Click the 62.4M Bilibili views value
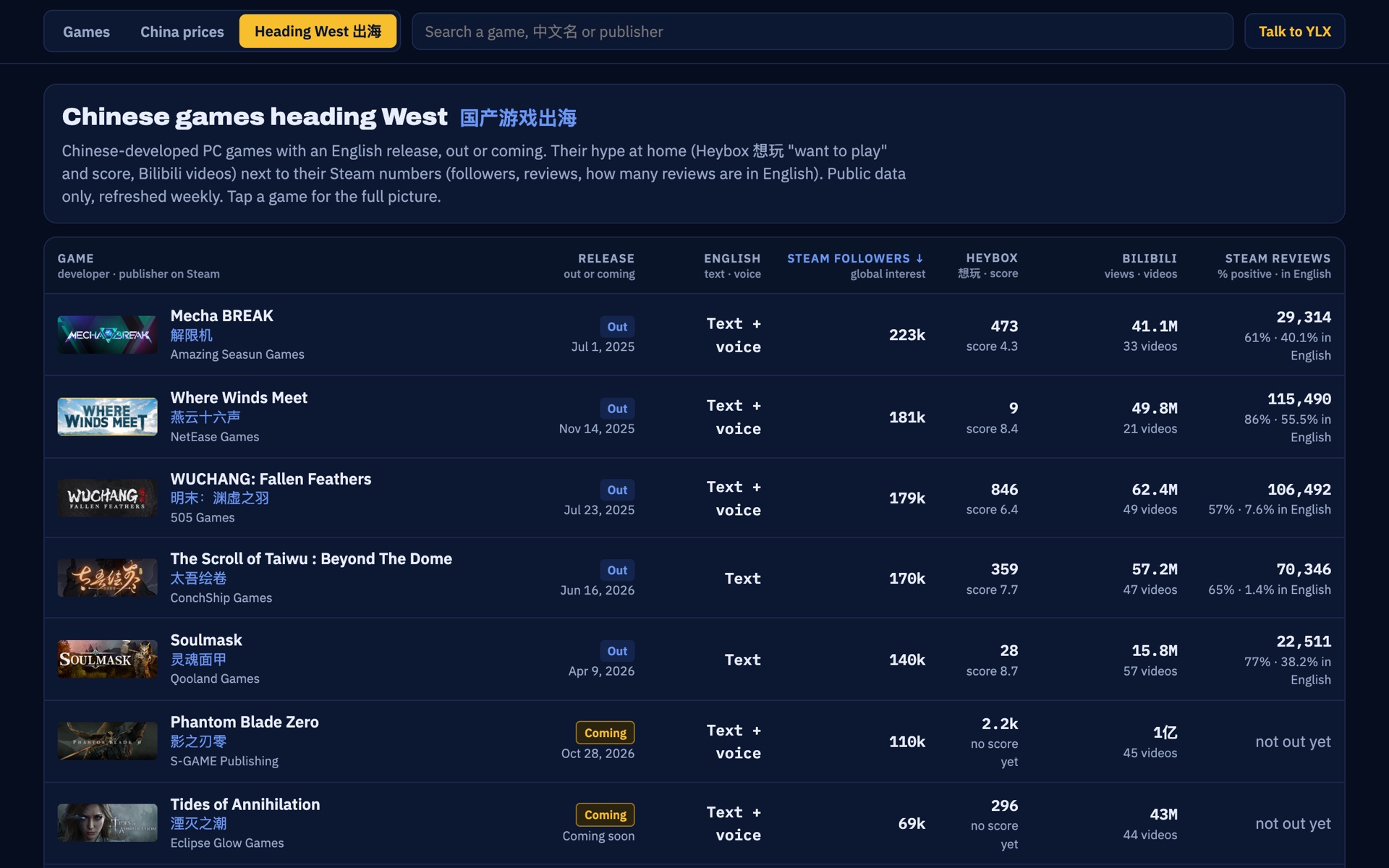1389x868 pixels. 1155,490
